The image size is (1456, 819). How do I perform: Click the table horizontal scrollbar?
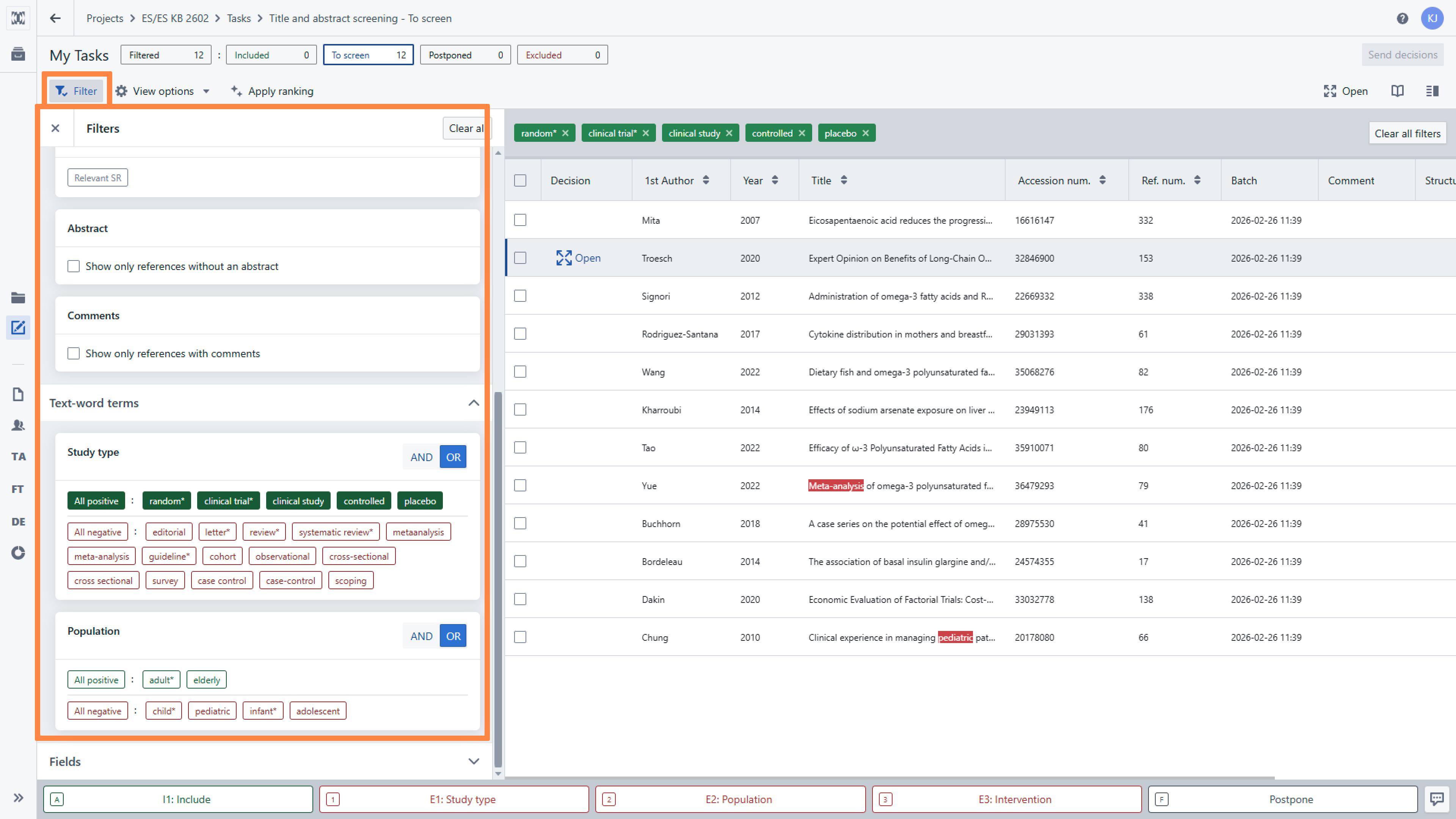coord(890,778)
